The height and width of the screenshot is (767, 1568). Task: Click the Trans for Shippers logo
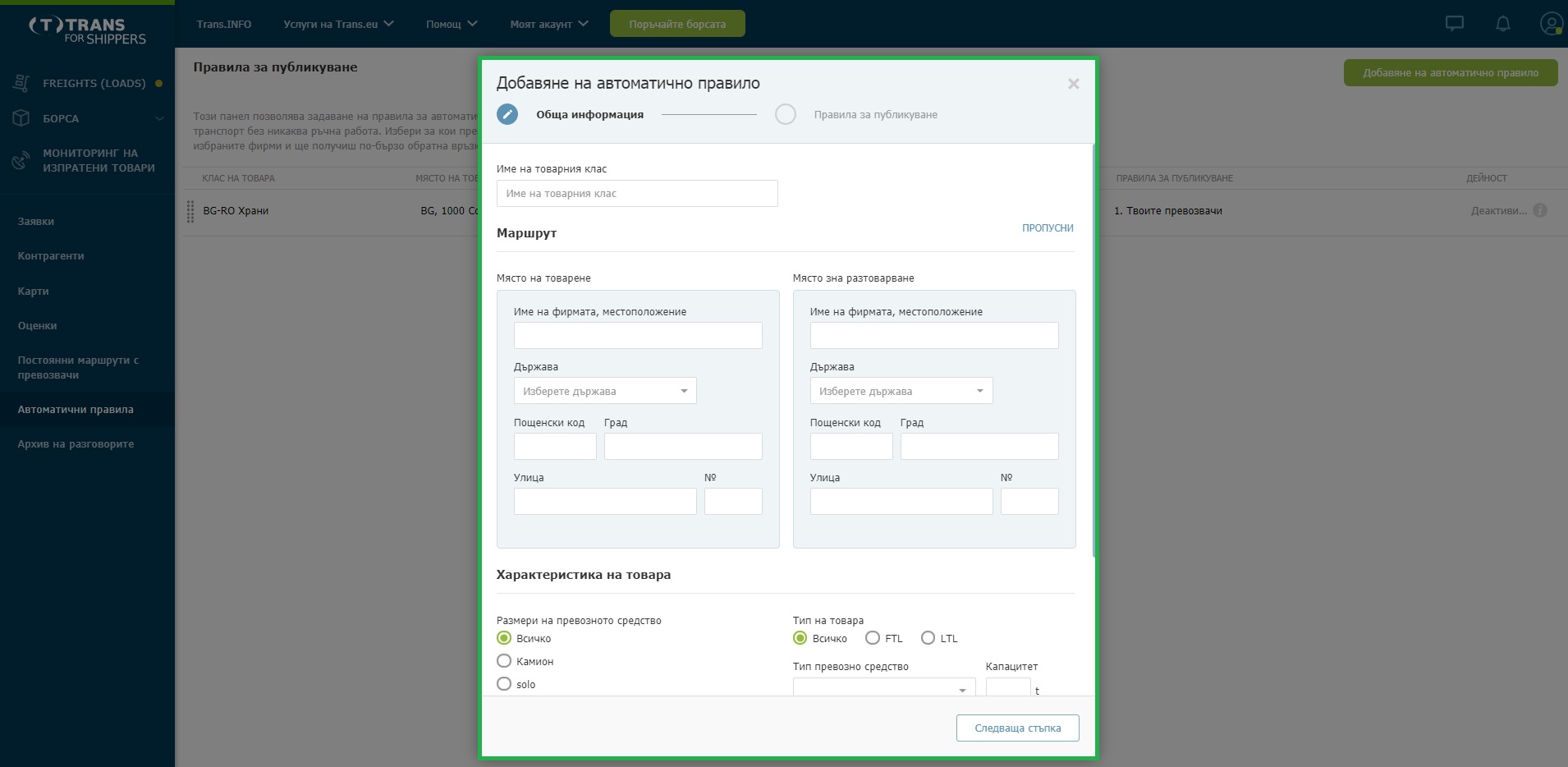[x=88, y=30]
